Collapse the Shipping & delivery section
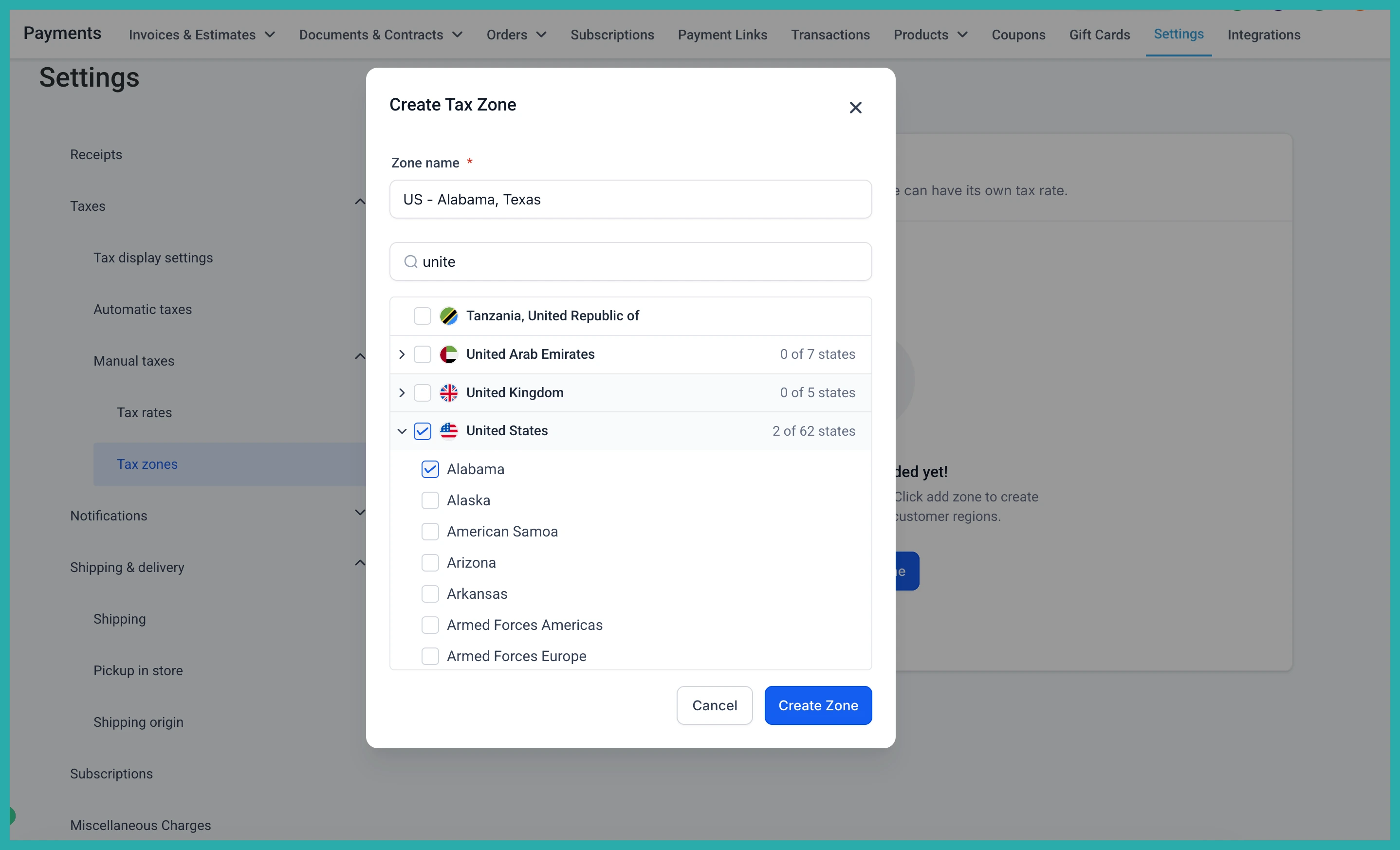Viewport: 1400px width, 850px height. click(360, 562)
